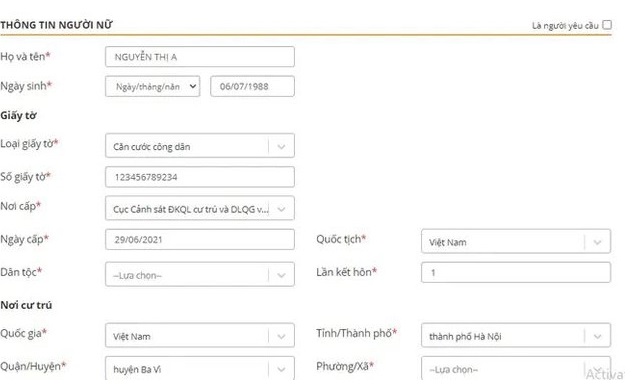Click the 'Ngày cấp' label
Viewport: 636px width, 389px height.
click(24, 239)
